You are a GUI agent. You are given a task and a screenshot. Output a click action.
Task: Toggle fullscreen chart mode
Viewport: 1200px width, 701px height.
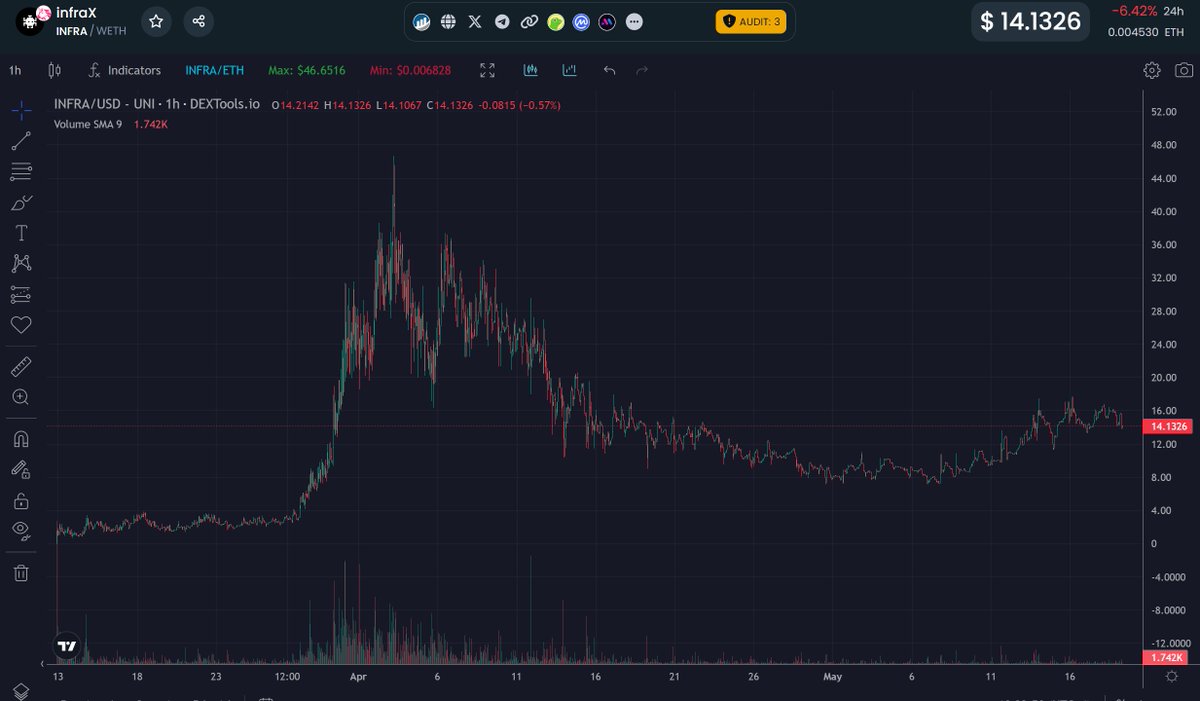(x=487, y=70)
